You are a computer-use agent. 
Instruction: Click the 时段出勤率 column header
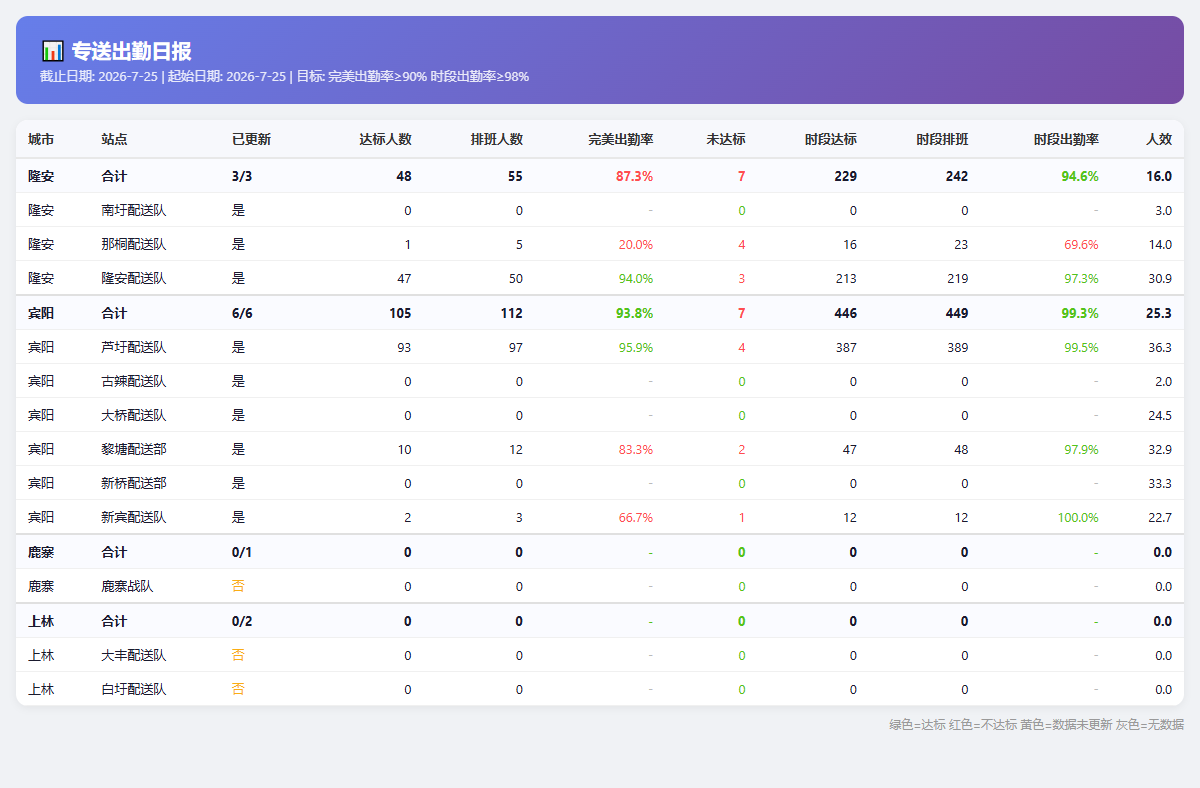point(1066,139)
